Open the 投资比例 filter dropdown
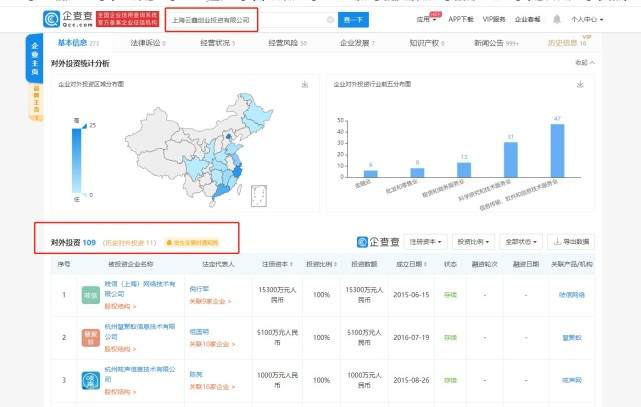641x407 pixels. (x=475, y=241)
